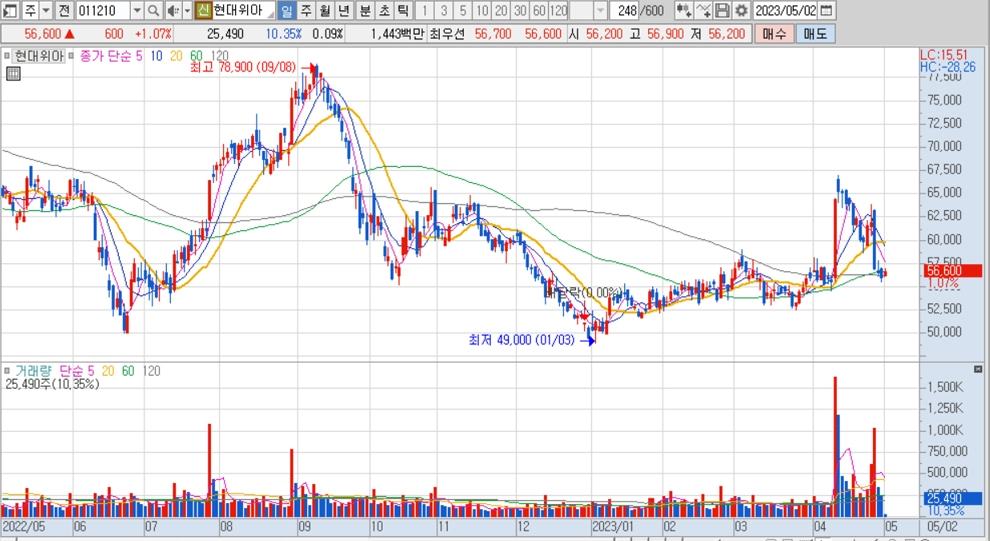Select the daily (일) chart period
990x541 pixels.
(287, 11)
